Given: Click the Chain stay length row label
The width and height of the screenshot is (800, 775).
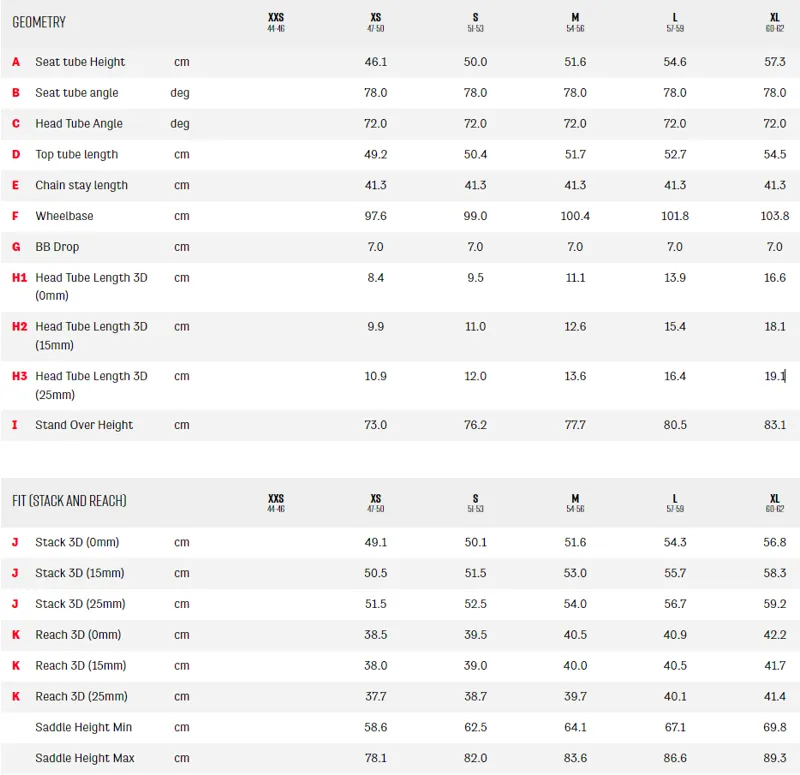Looking at the screenshot, I should click(81, 185).
